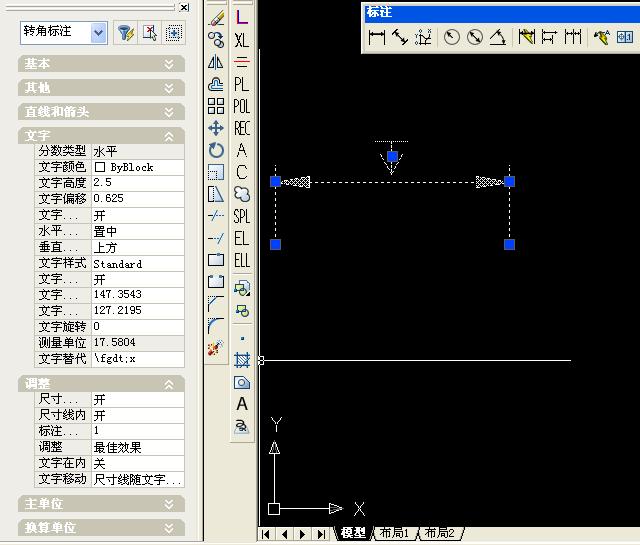This screenshot has height=545, width=640.
Task: Select the Polygon (POL) tool
Action: click(x=242, y=106)
